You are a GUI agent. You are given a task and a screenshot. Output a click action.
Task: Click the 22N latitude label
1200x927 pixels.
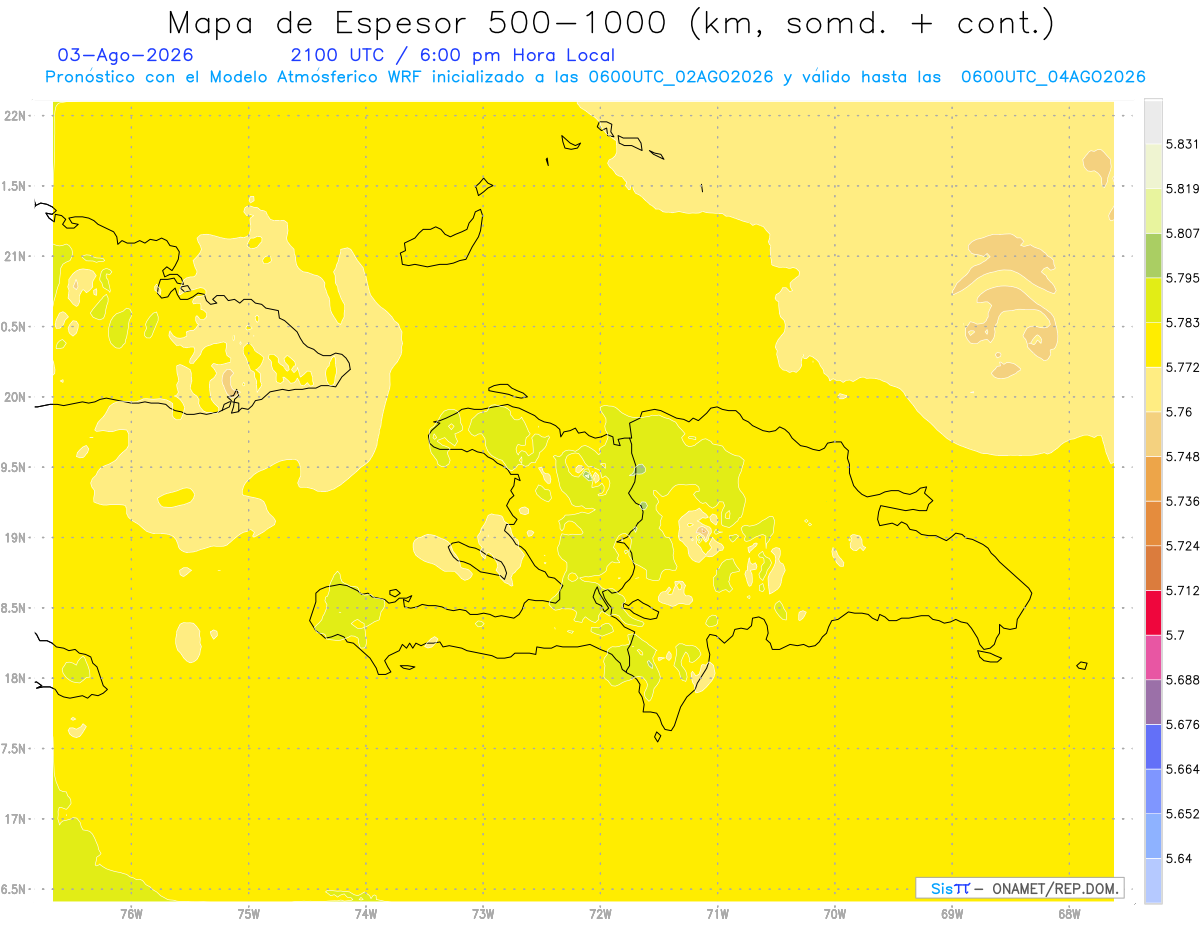coord(14,116)
